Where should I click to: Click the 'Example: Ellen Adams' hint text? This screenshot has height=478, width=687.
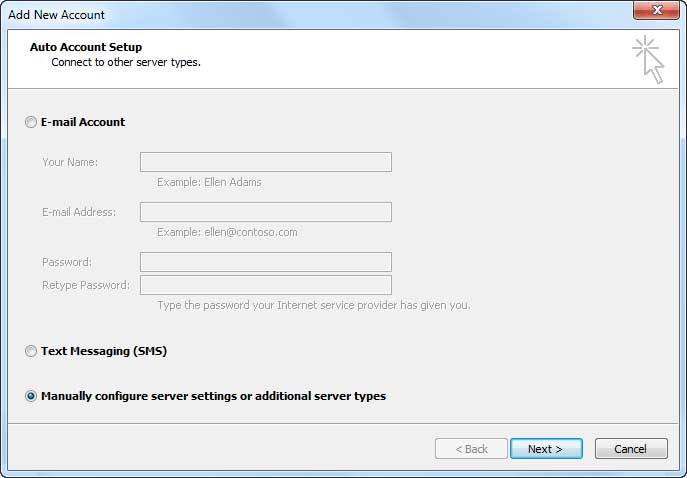coord(209,182)
